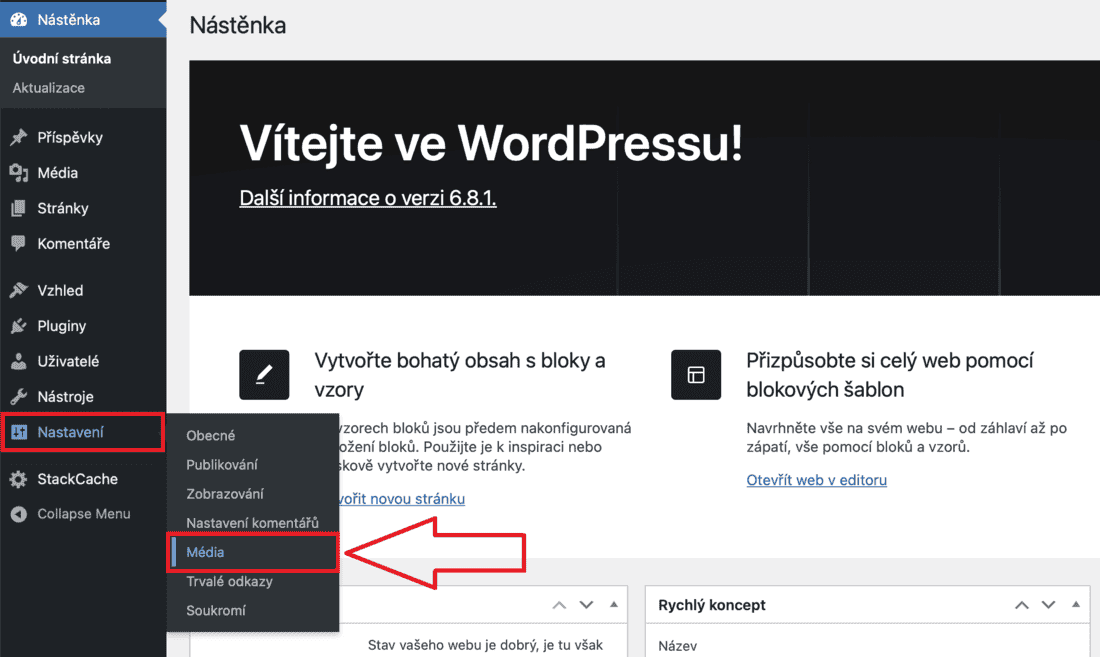Open Obecné settings submenu entry
This screenshot has width=1100, height=657.
[210, 435]
